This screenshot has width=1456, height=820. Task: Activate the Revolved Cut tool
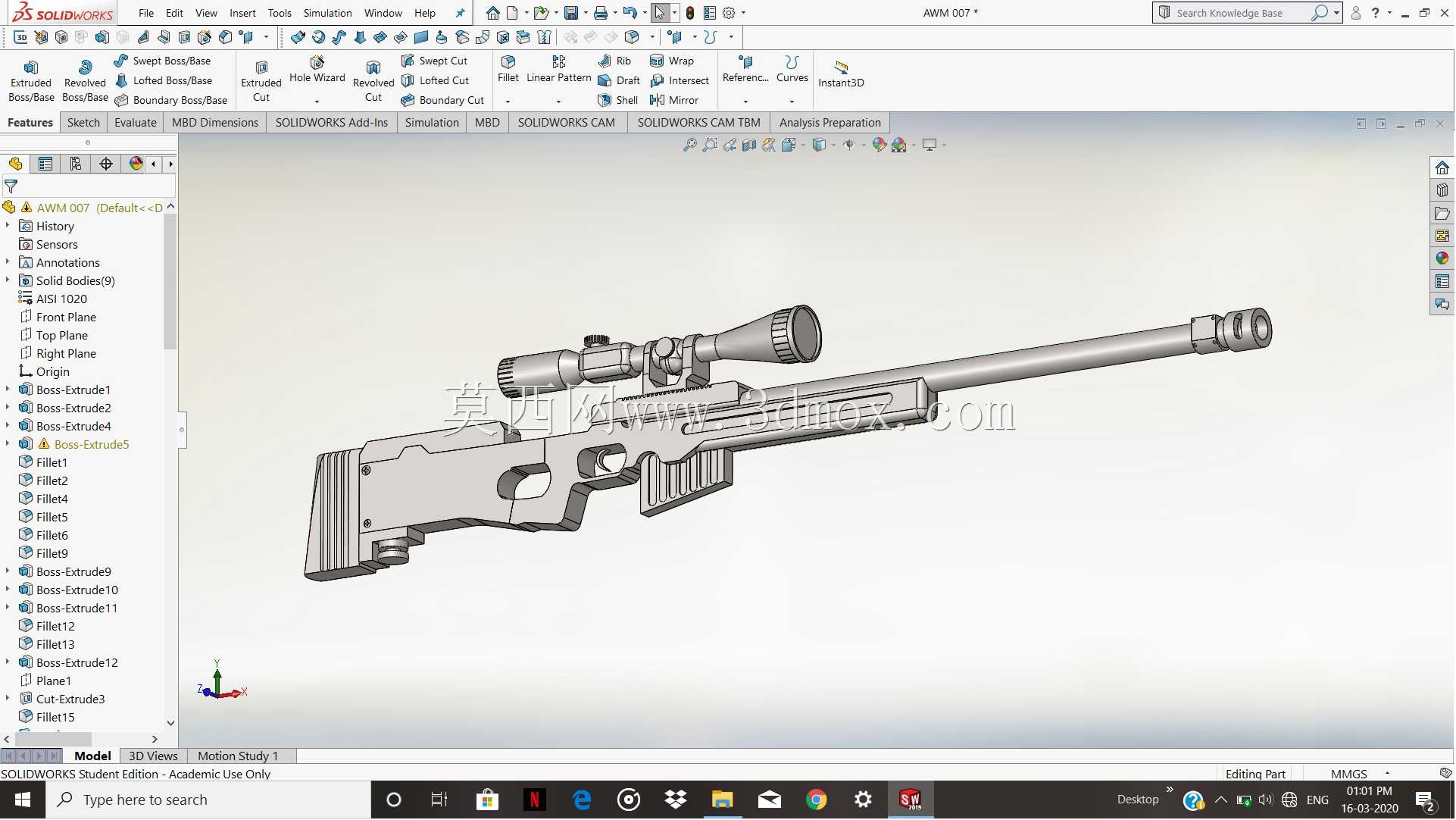coord(373,81)
